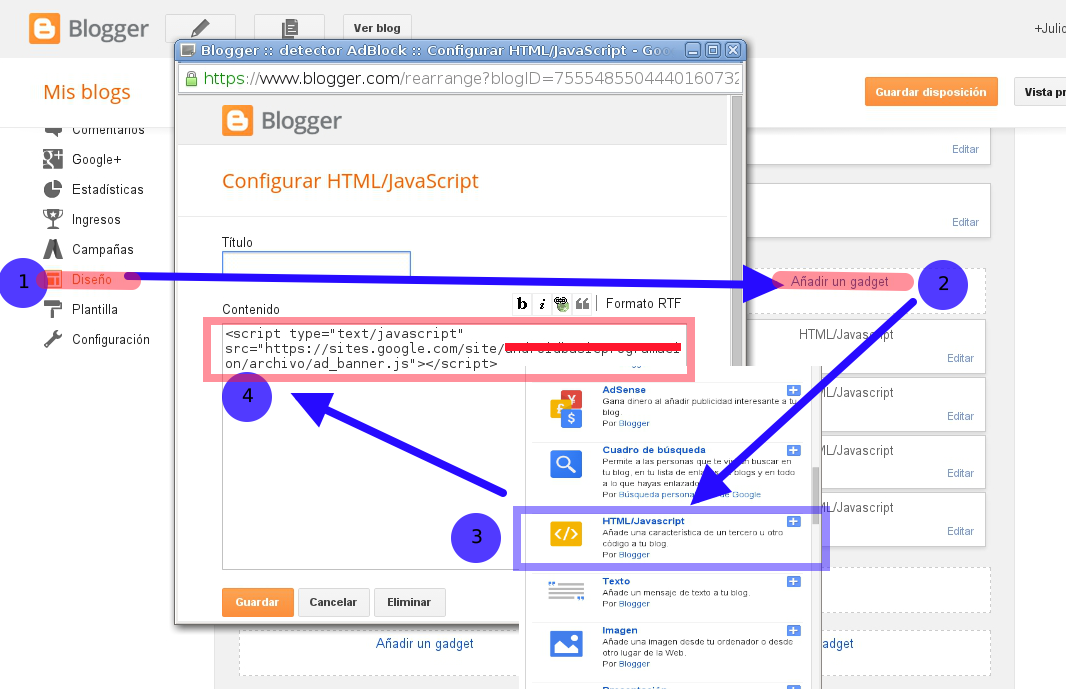Add the HTML/Javascript gadget plus icon
This screenshot has height=689, width=1066.
[x=793, y=521]
